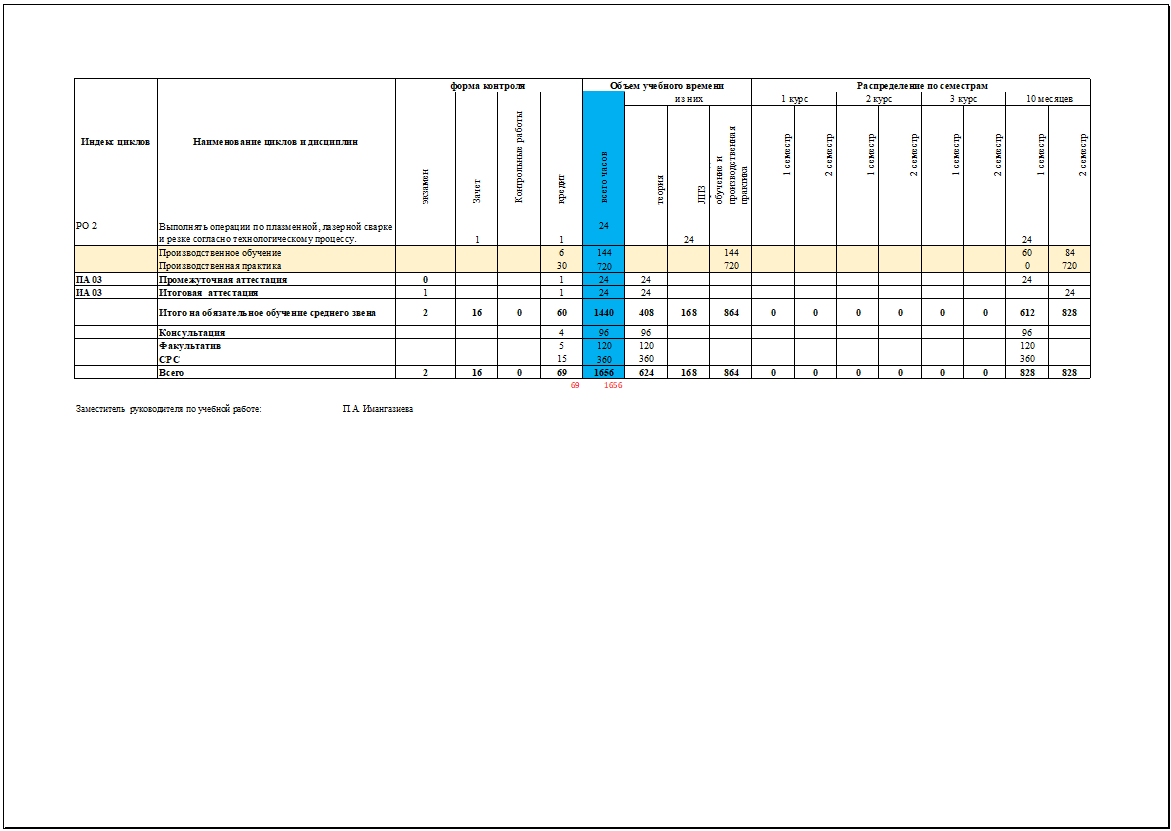Select the 'Объем учебного времени' header
The image size is (1171, 831).
point(666,86)
